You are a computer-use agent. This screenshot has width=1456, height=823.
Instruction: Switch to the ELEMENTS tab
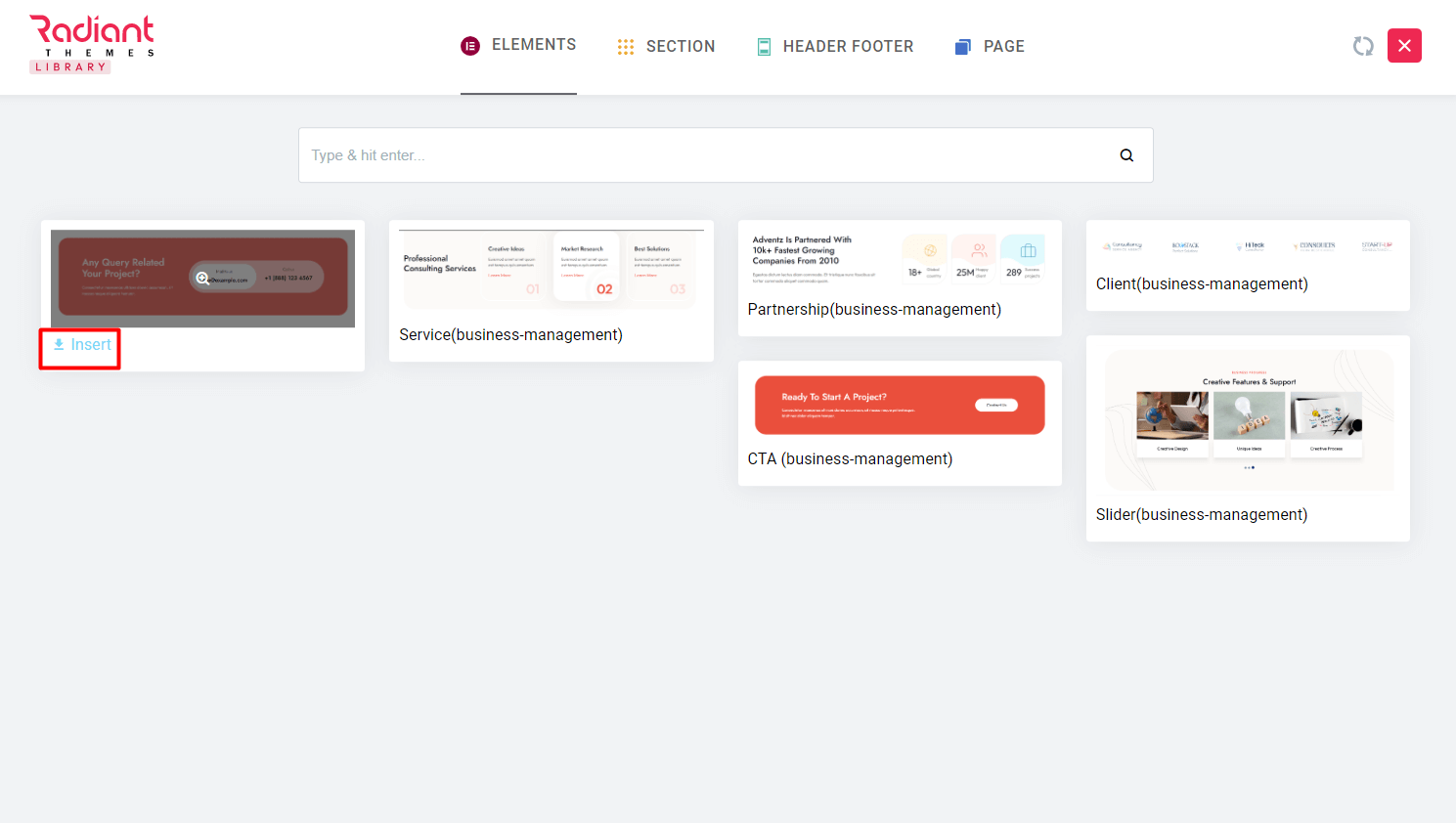(x=534, y=45)
